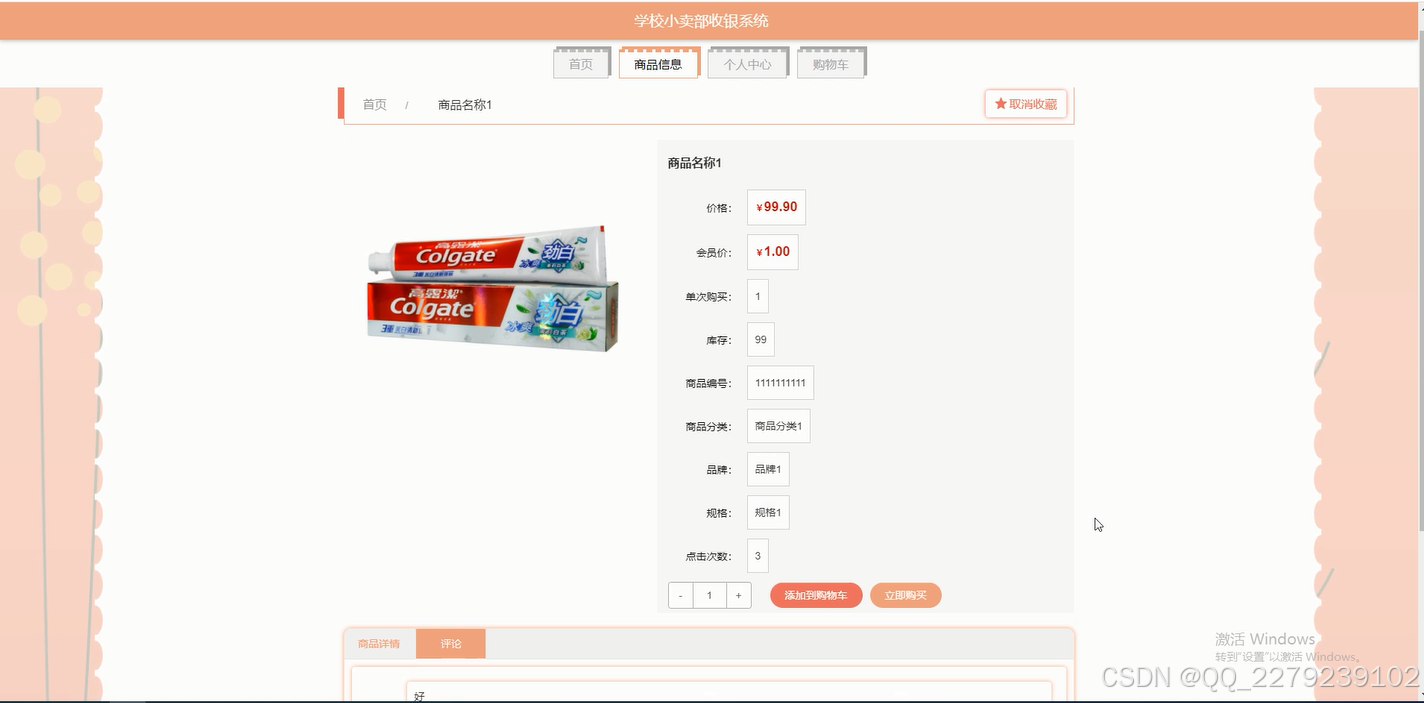Go to 个人中心 tab
The width and height of the screenshot is (1424, 703).
point(747,64)
